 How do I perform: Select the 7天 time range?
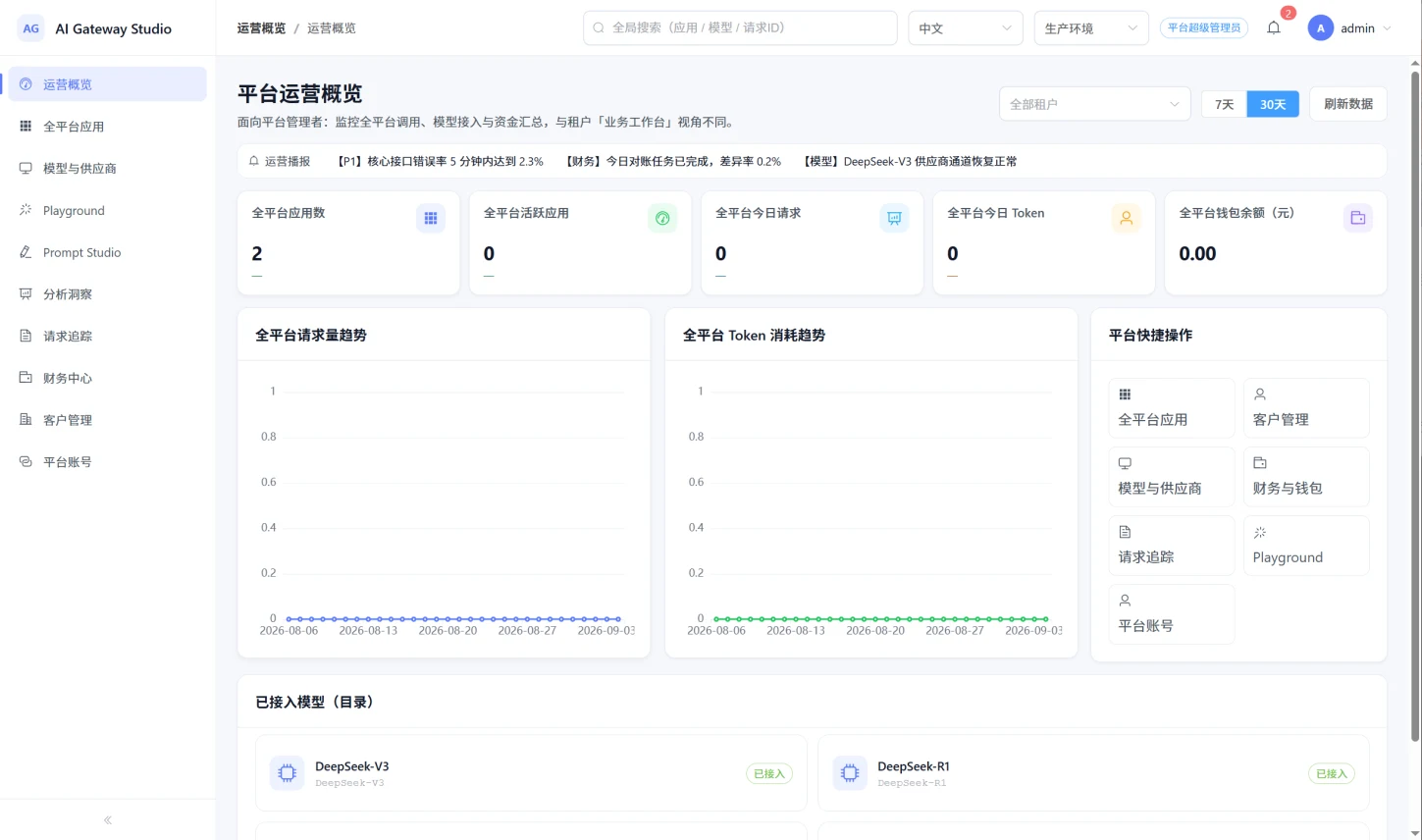coord(1224,104)
